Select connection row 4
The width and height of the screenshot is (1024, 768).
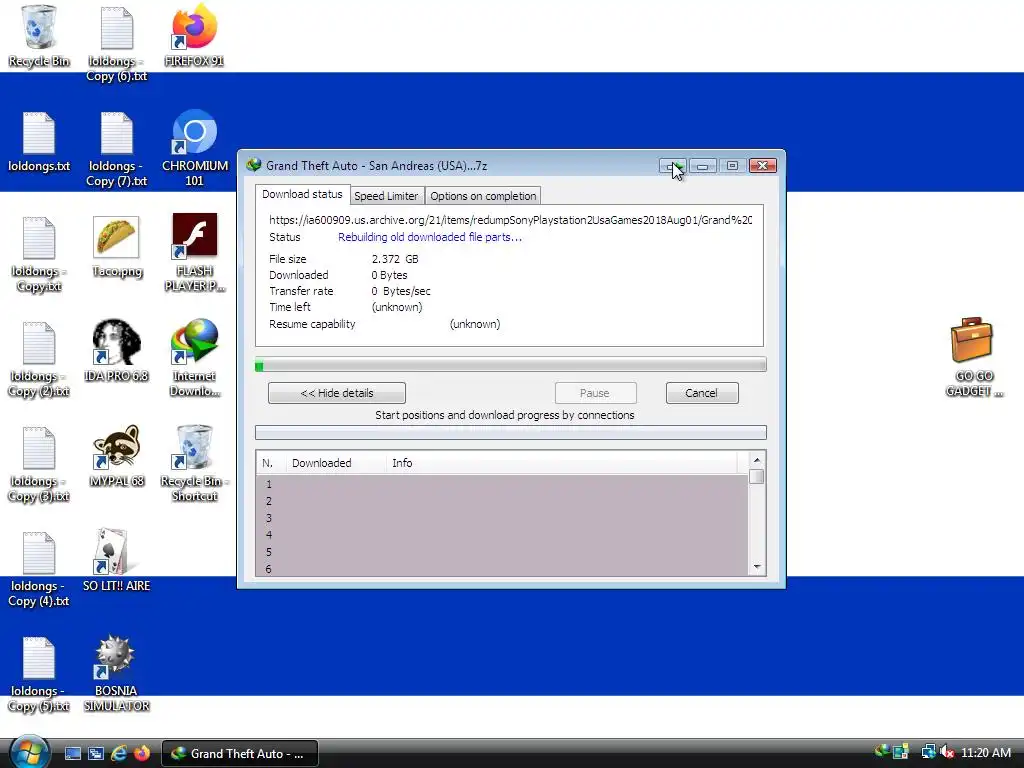pos(502,536)
